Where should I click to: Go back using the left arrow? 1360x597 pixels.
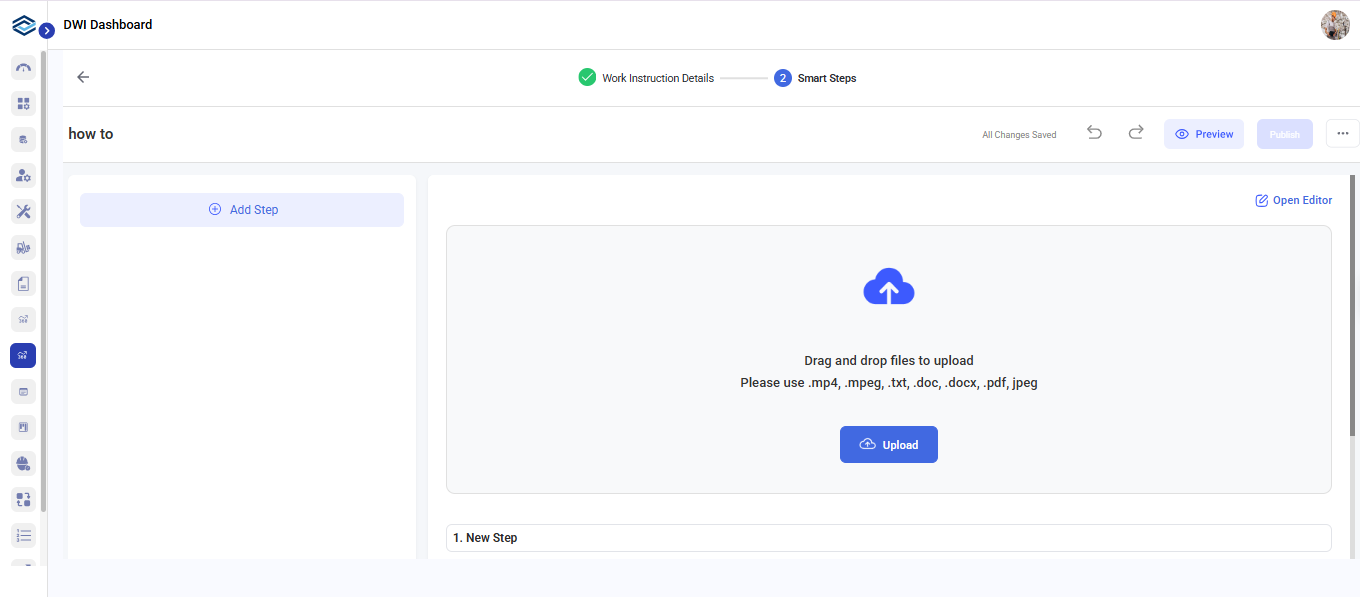(83, 77)
